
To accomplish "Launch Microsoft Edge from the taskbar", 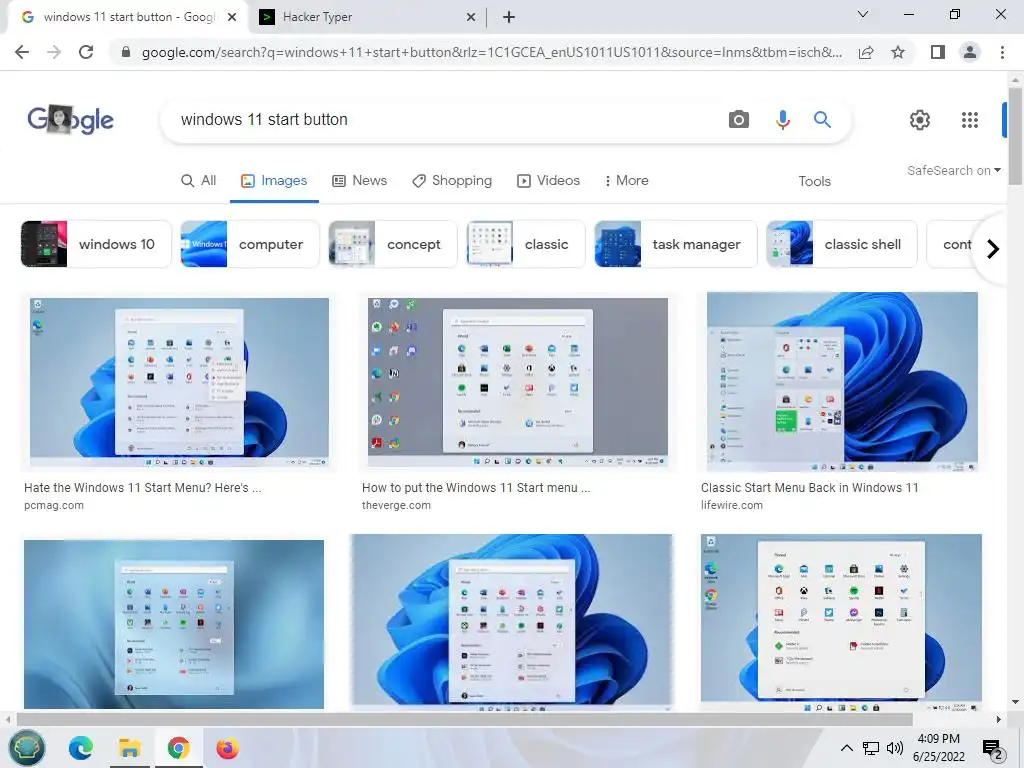I will pos(81,748).
